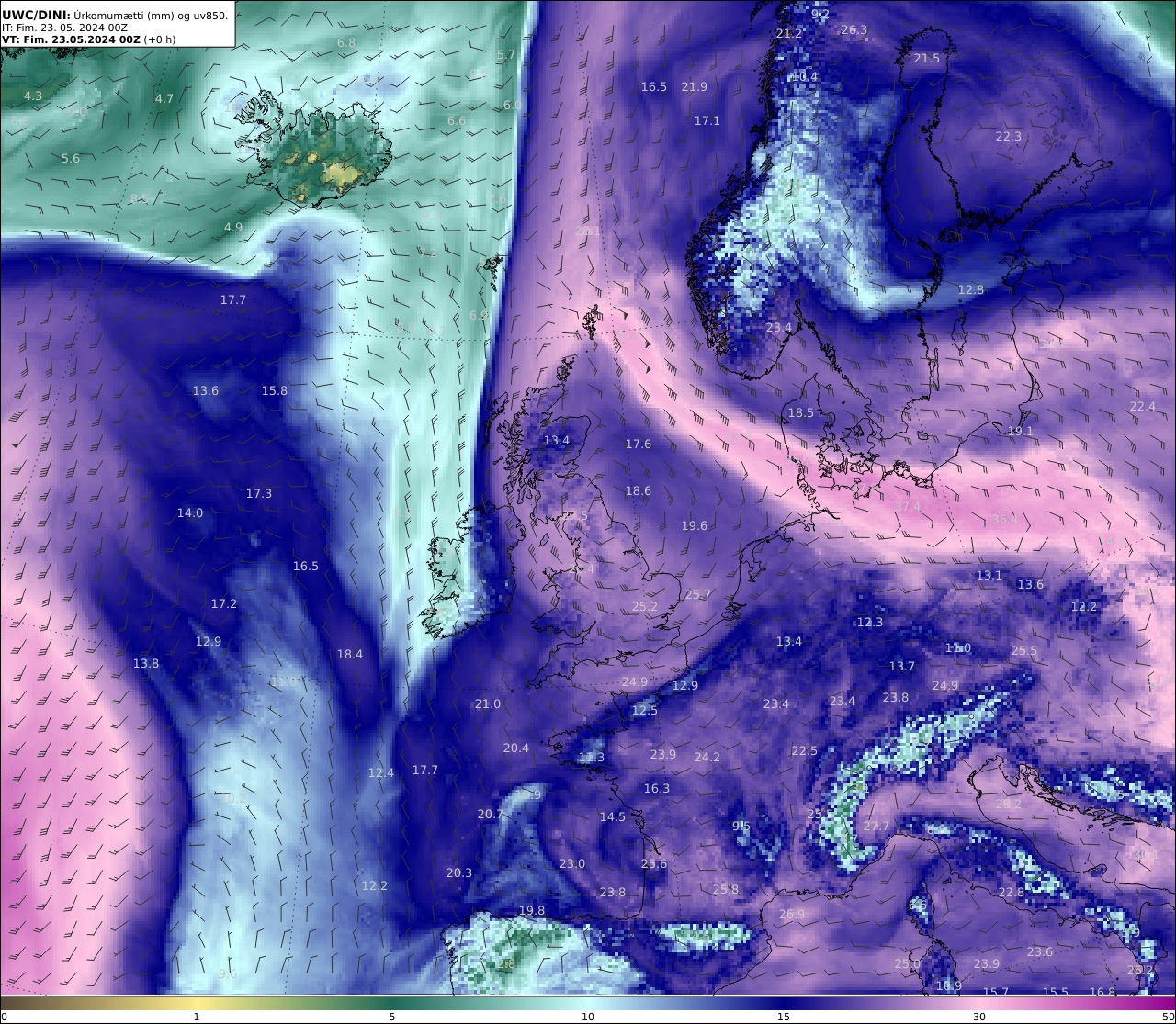The image size is (1176, 1024).
Task: Click the 20.3 value label
Action: tap(459, 872)
